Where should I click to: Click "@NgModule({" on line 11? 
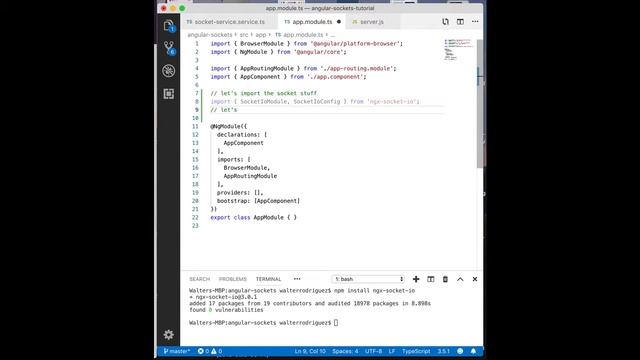tap(229, 127)
